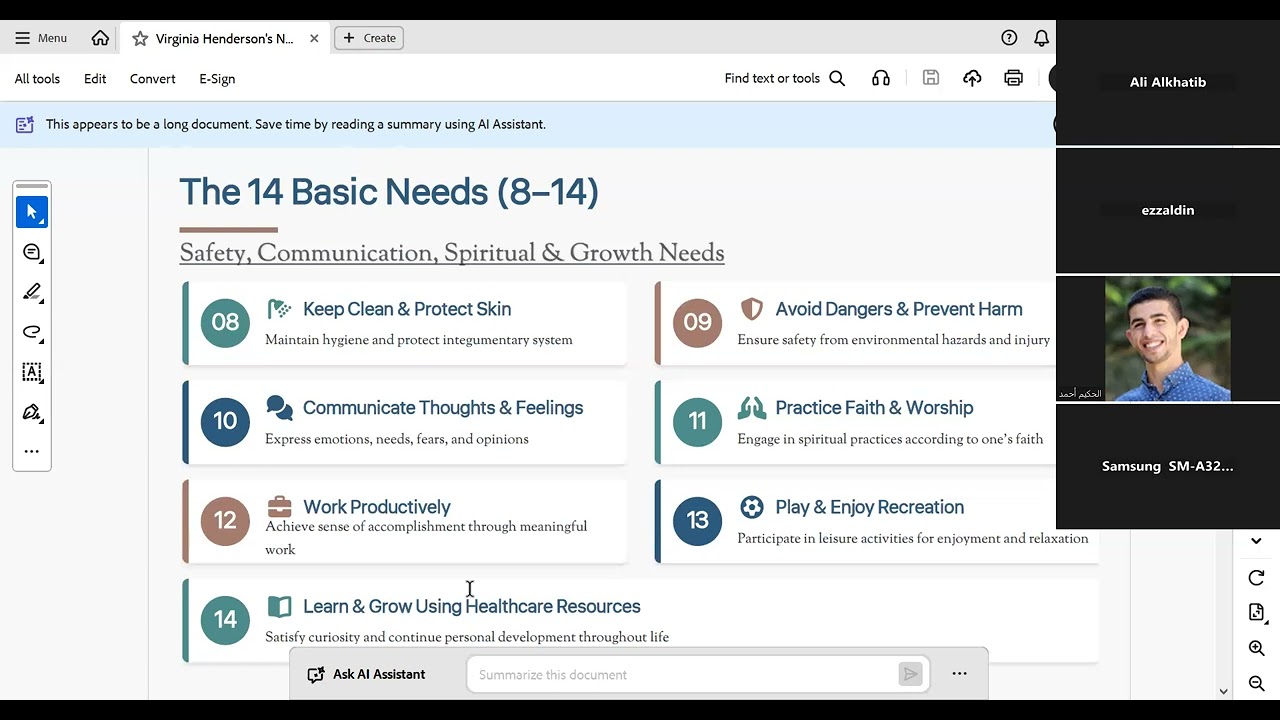Click the zoom out magnifier
1280x720 pixels.
1257,684
